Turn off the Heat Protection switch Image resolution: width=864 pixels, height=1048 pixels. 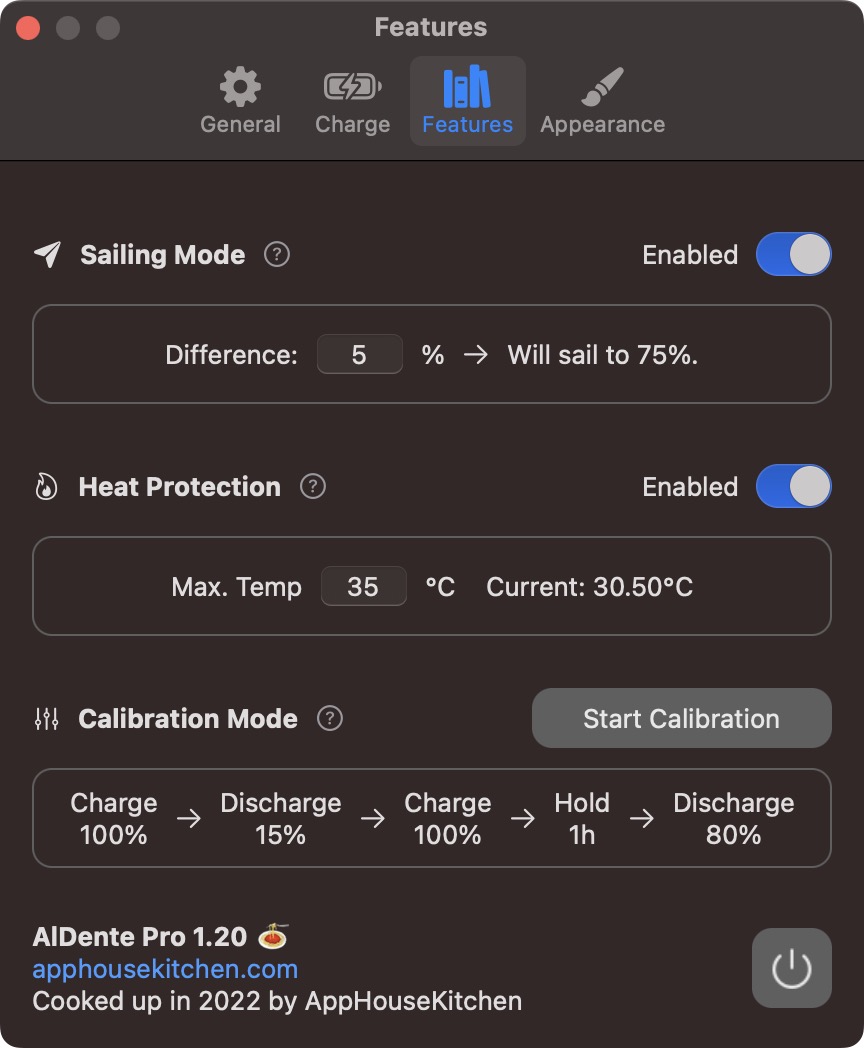coord(793,487)
